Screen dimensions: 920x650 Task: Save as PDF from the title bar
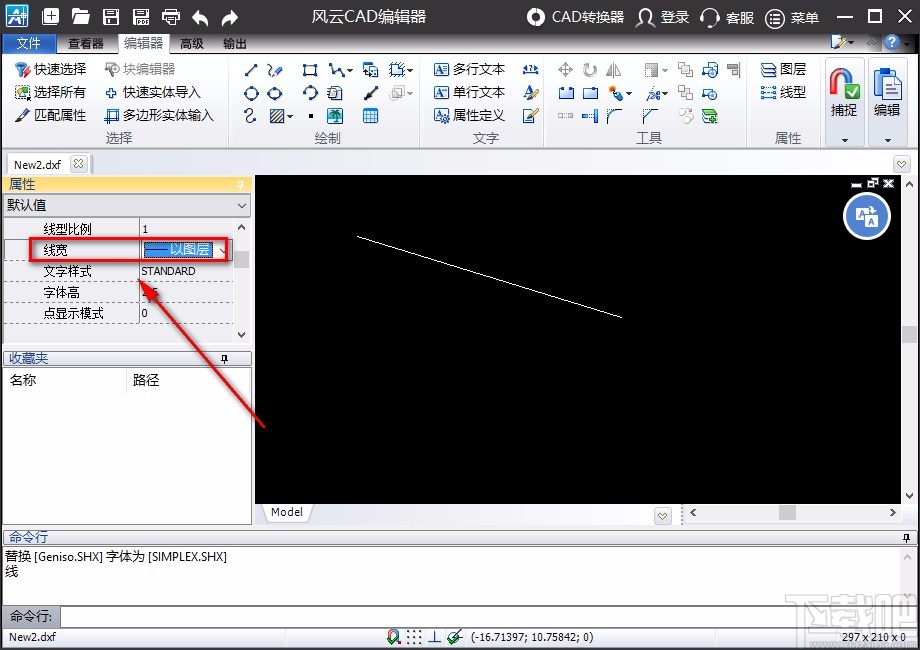click(141, 16)
